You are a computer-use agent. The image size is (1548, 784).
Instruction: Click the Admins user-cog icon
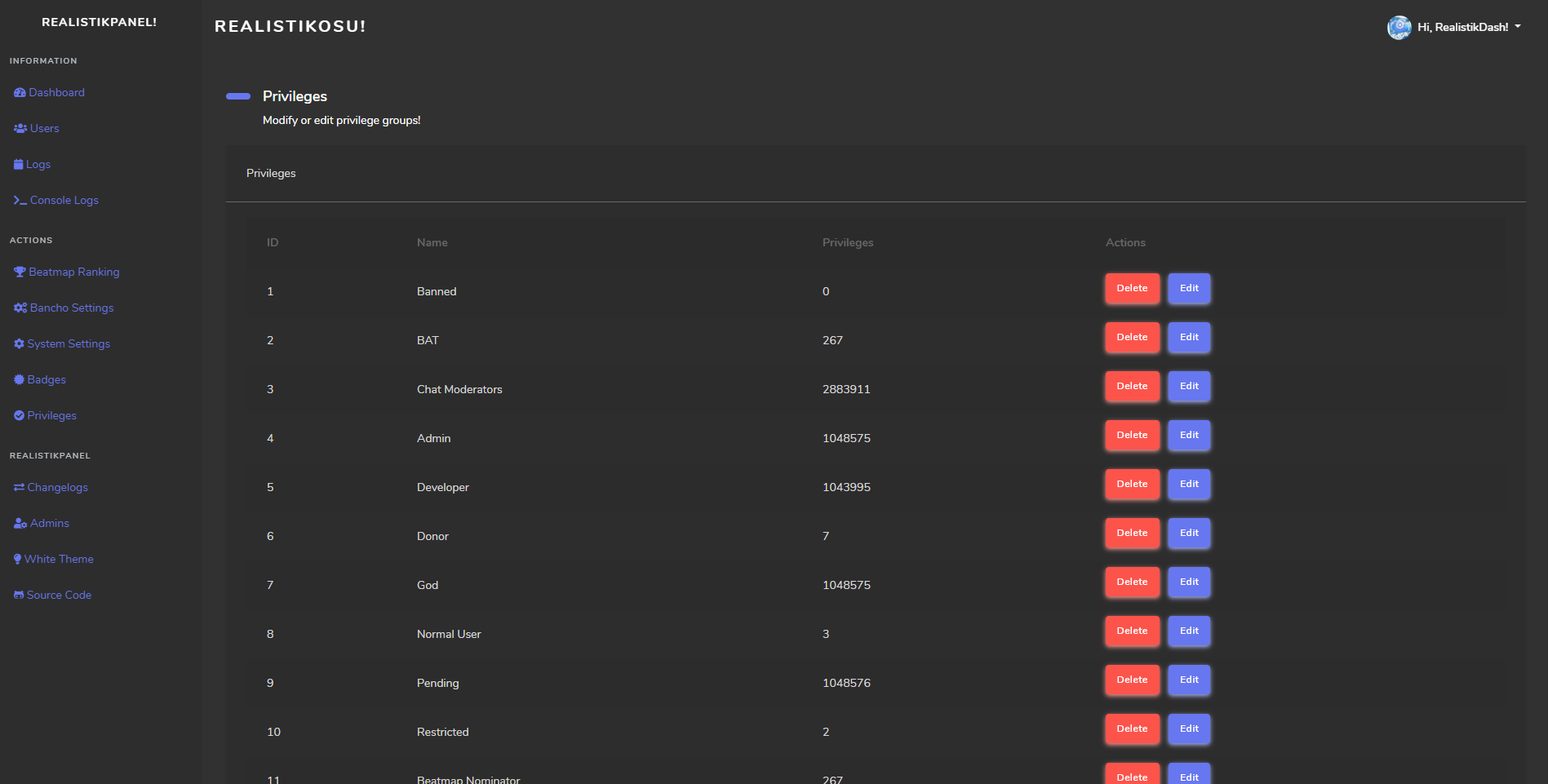20,524
